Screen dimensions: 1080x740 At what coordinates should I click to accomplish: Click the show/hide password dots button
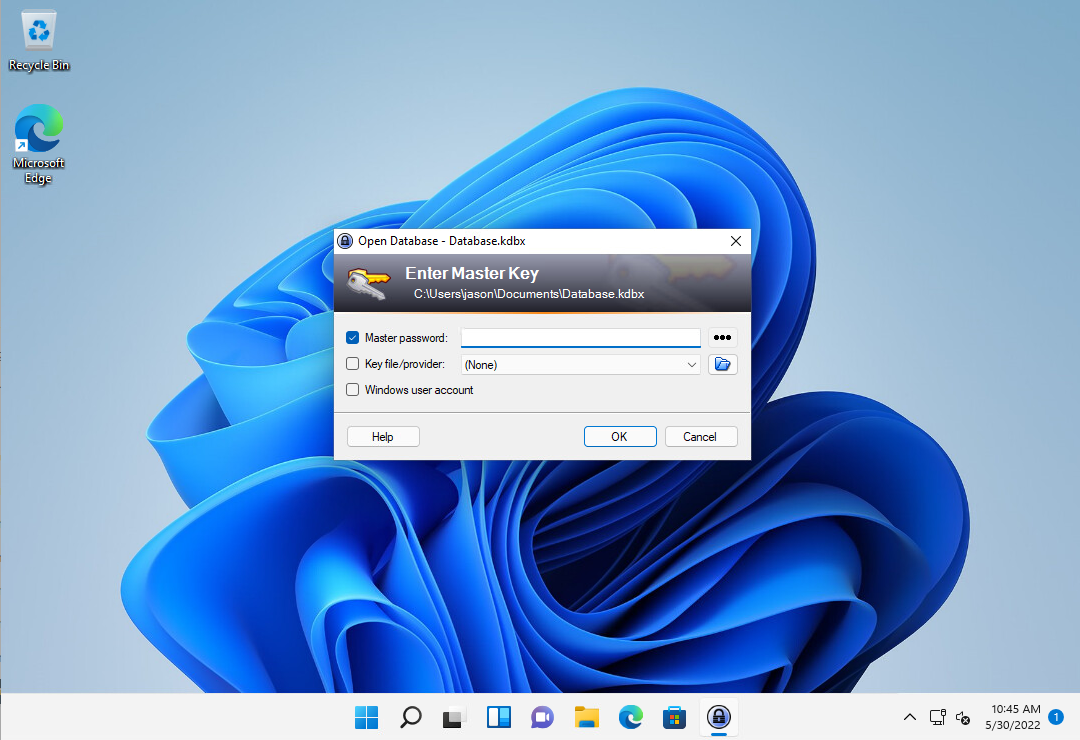click(x=722, y=338)
